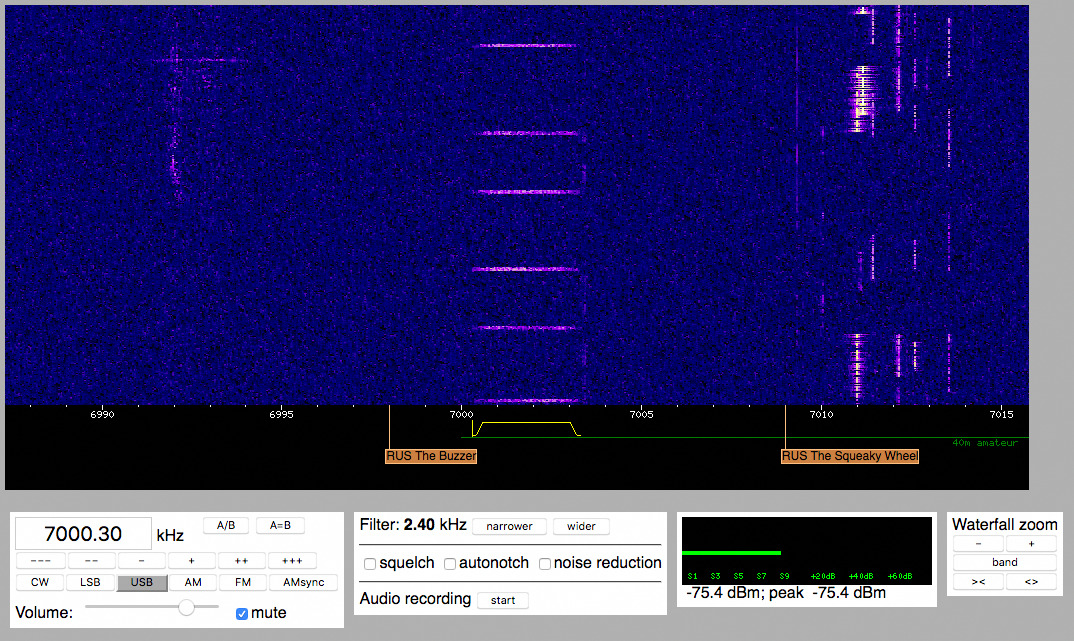The image size is (1074, 641).
Task: Adjust the Volume slider handle
Action: tap(186, 607)
